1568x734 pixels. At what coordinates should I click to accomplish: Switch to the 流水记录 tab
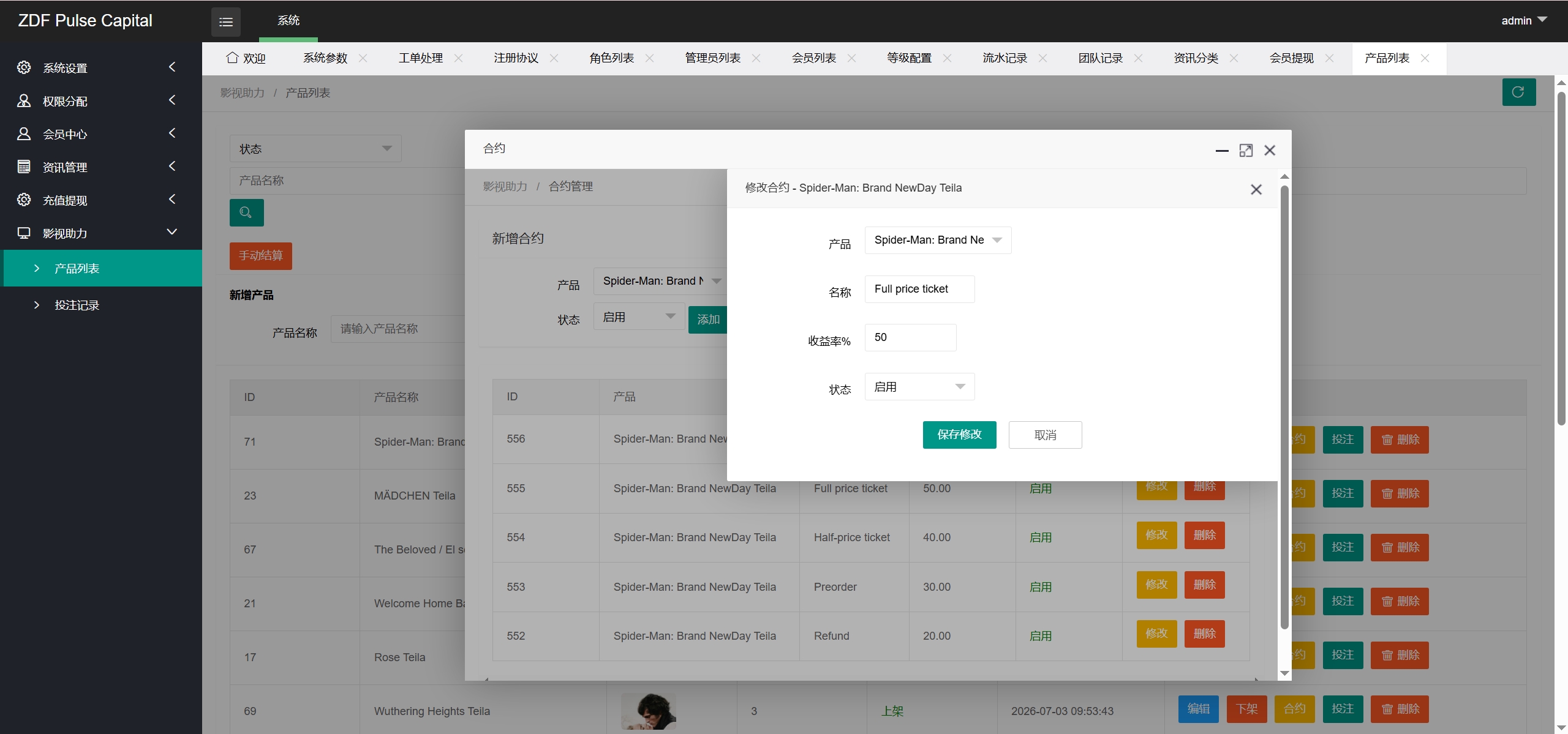click(x=1005, y=58)
